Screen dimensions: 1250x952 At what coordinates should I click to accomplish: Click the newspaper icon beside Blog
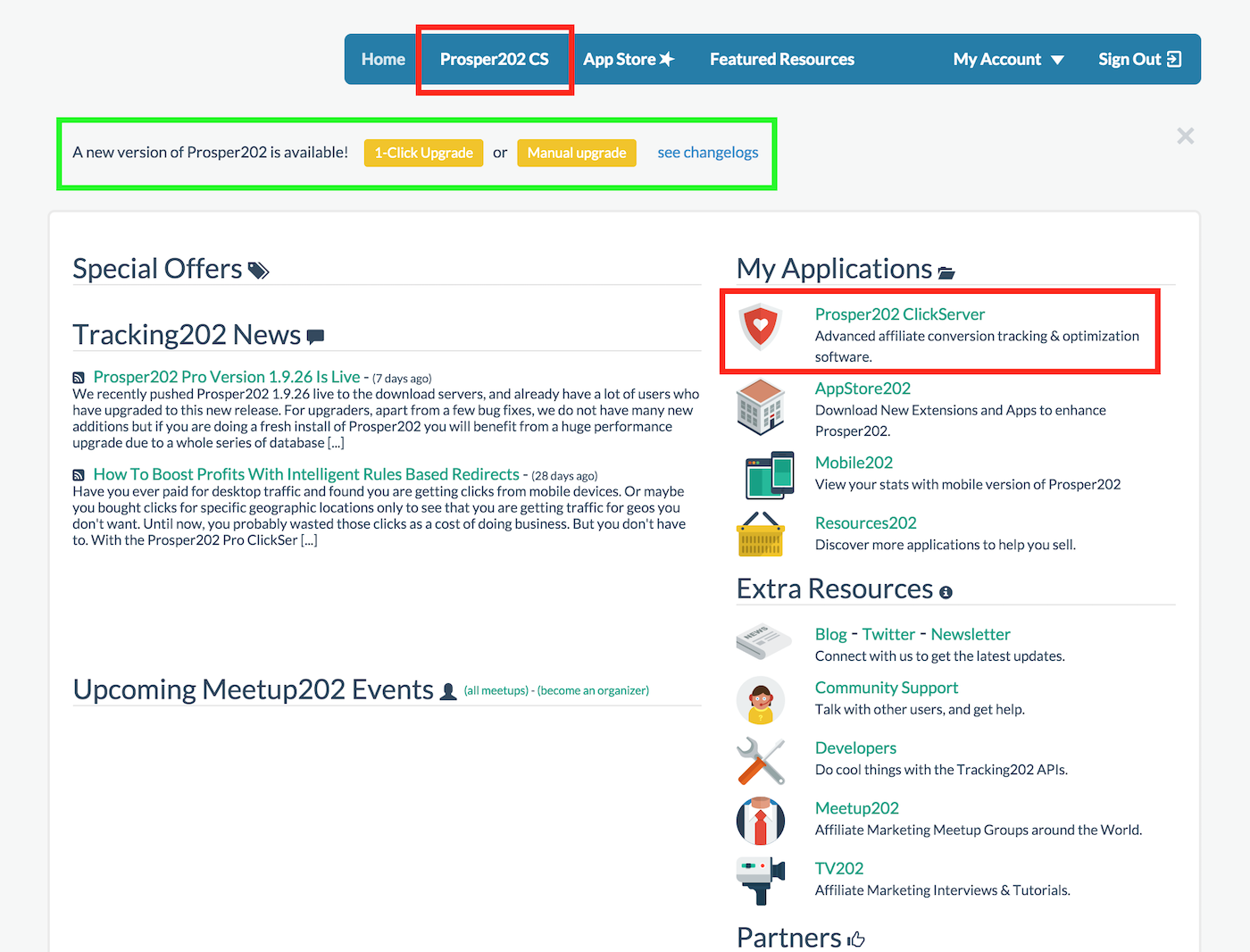(x=762, y=641)
